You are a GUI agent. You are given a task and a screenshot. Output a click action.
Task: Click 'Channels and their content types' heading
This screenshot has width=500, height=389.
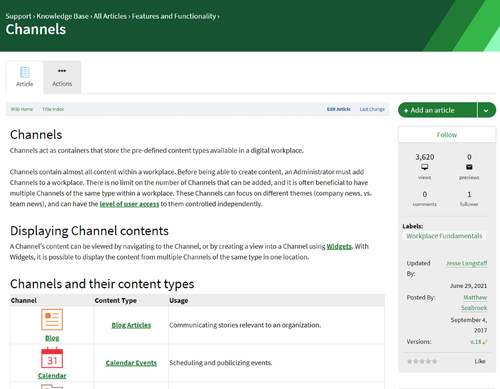click(102, 284)
